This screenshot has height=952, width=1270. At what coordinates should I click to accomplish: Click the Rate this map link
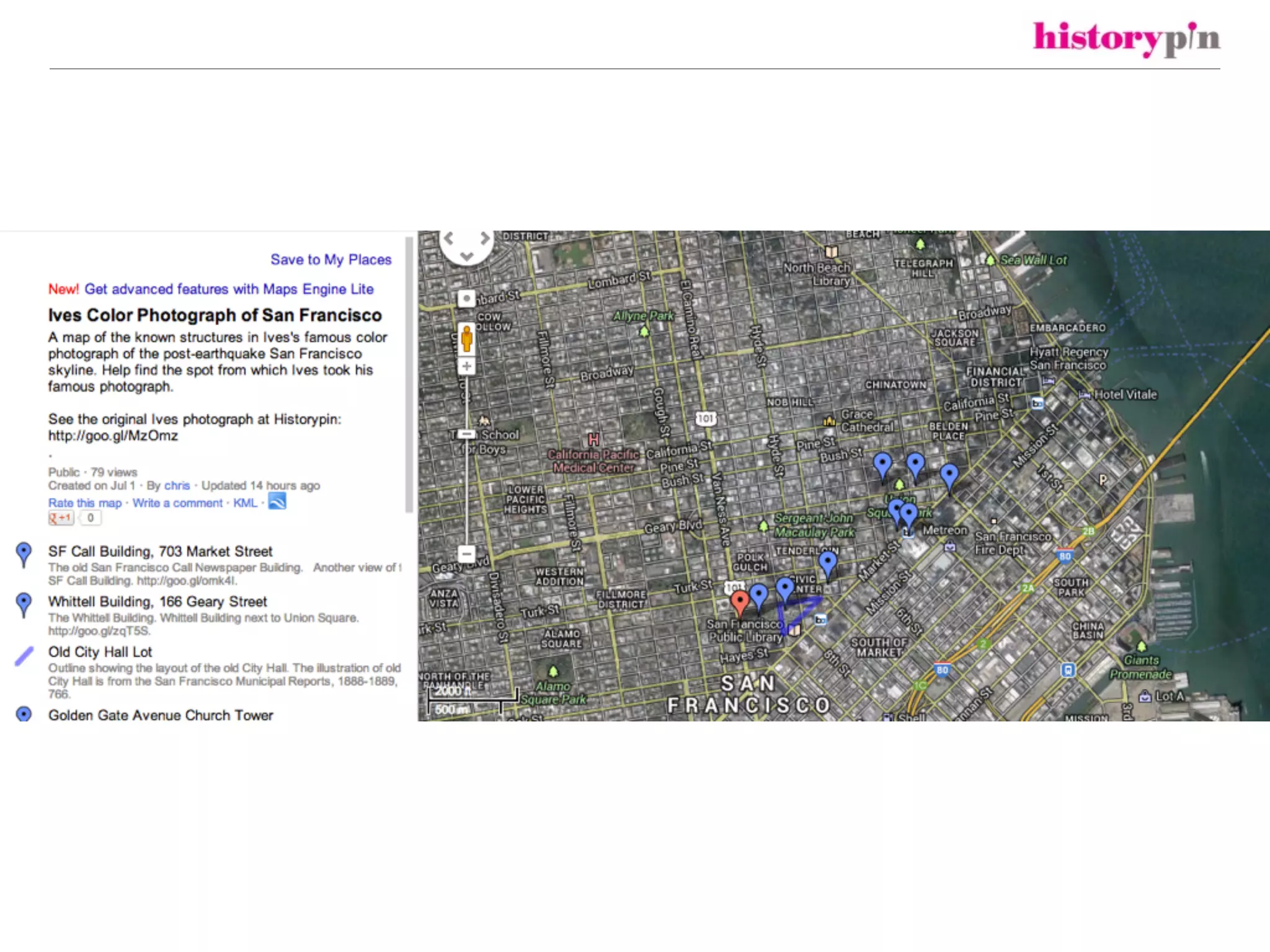[85, 503]
